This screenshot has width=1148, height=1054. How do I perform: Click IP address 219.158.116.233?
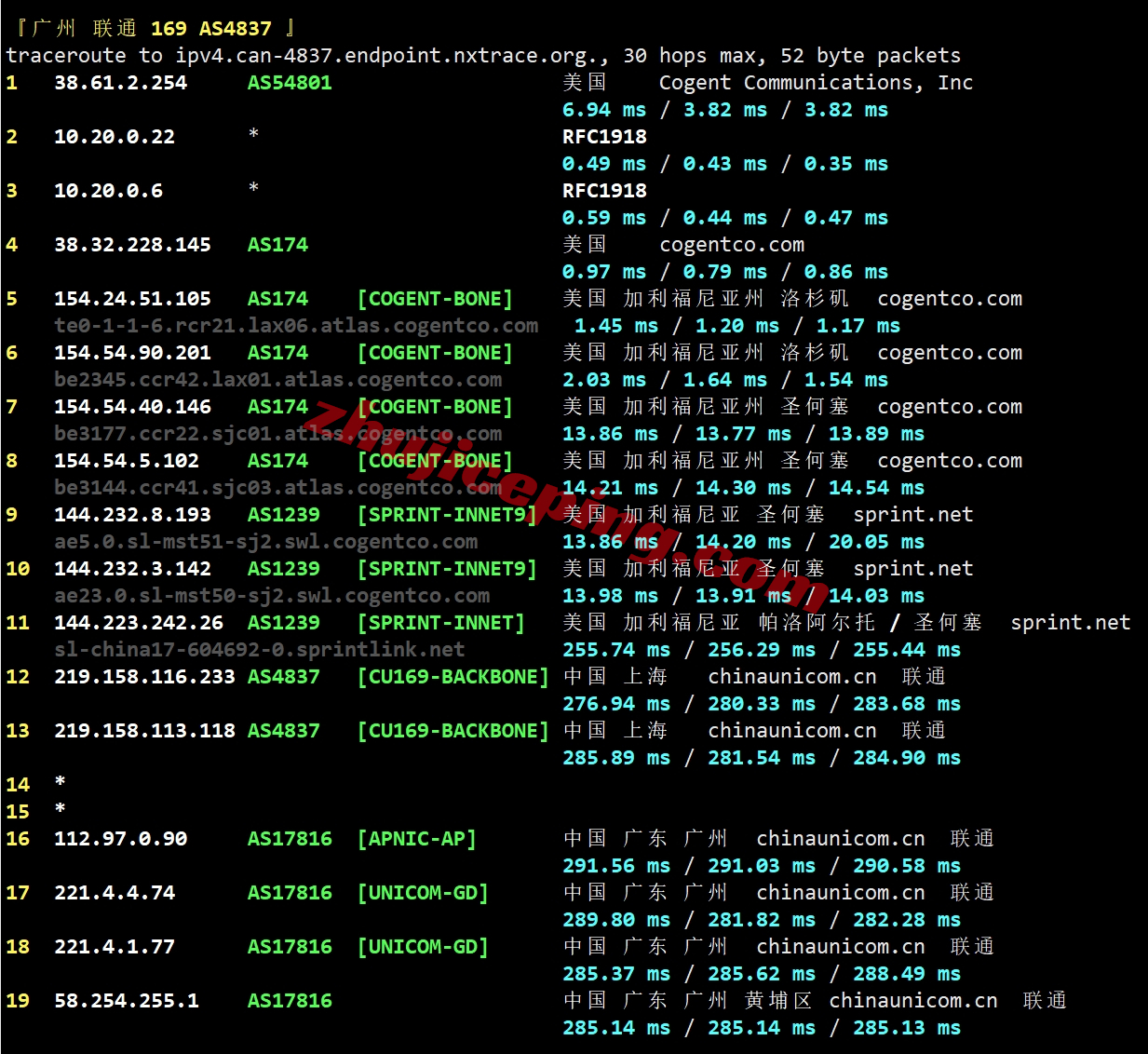point(145,677)
